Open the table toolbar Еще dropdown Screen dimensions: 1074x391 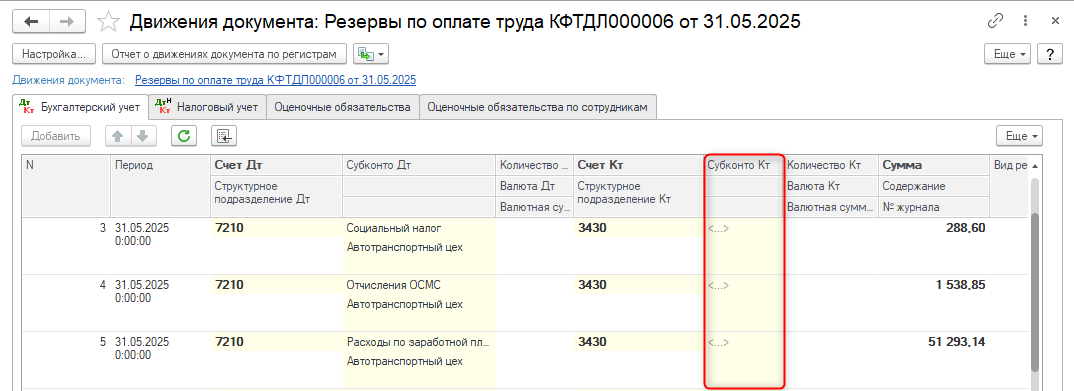coord(1019,136)
